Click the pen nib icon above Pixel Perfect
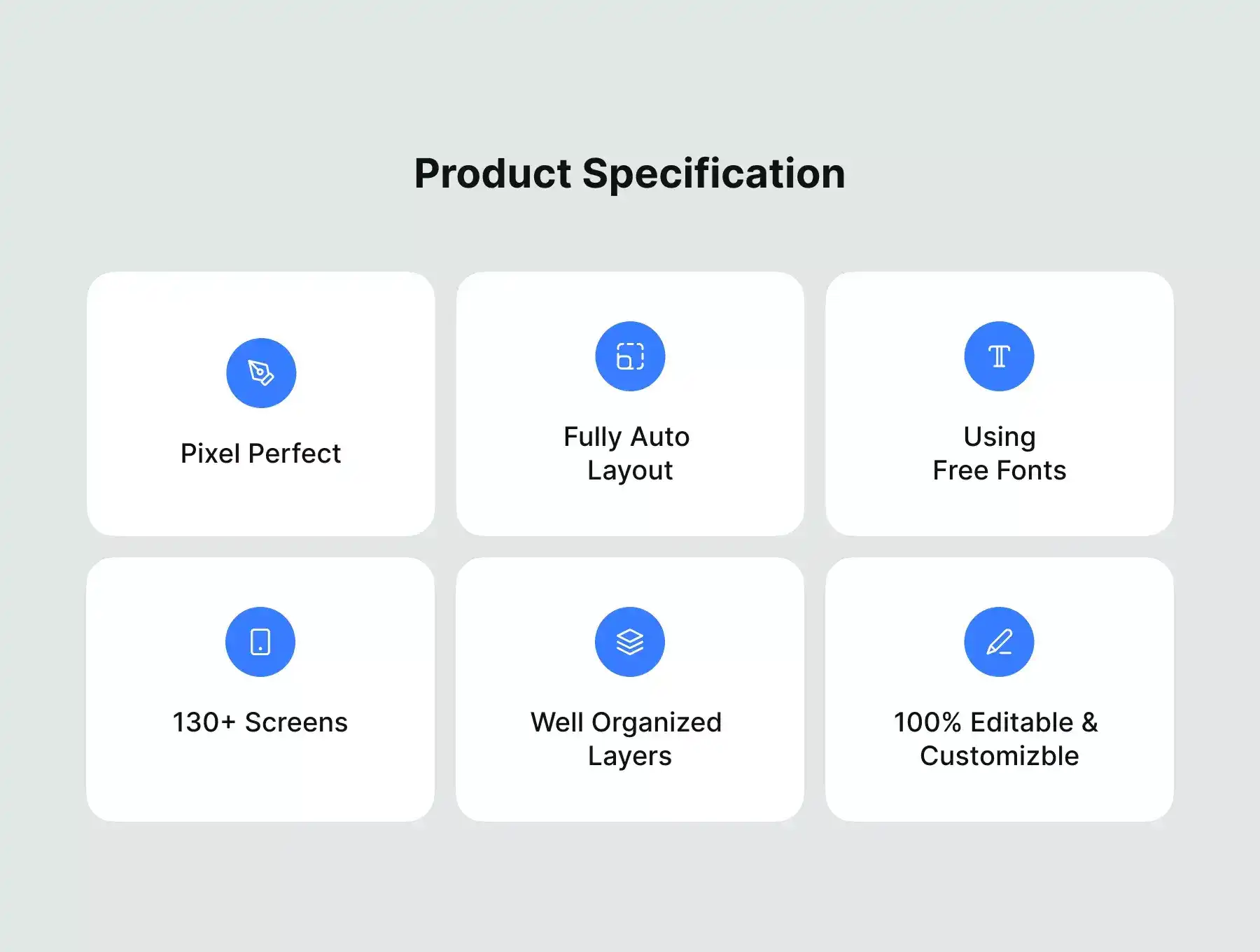This screenshot has width=1260, height=952. 261,373
